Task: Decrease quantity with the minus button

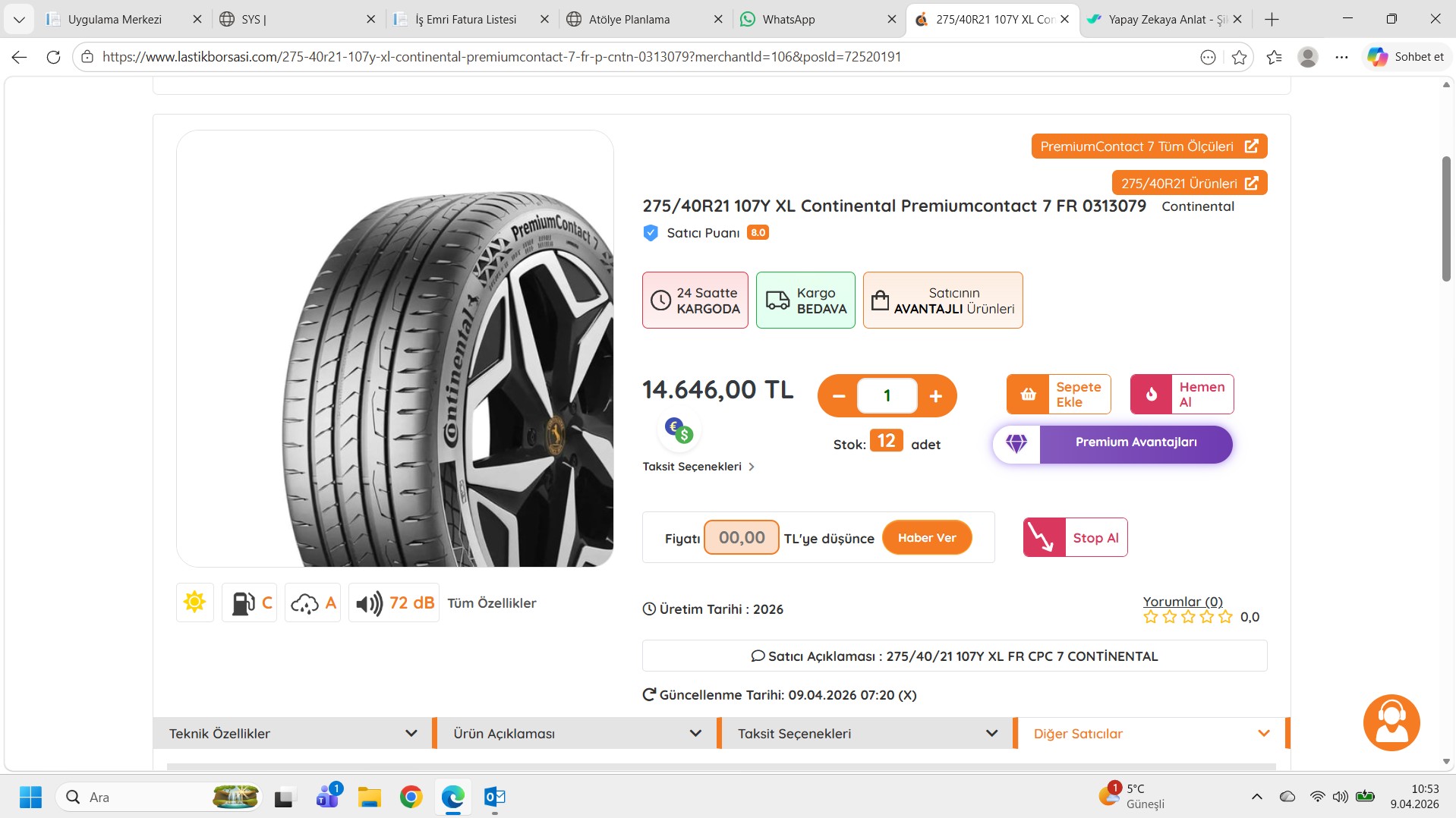Action: pos(839,396)
